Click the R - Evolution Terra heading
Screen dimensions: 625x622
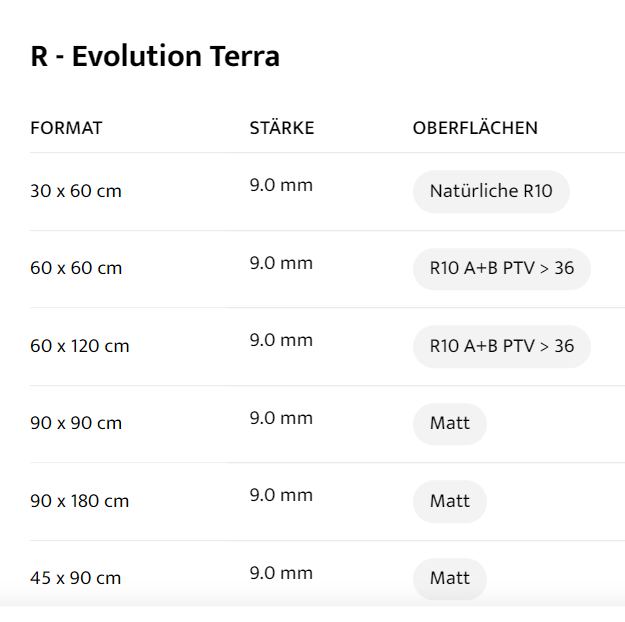click(x=155, y=57)
